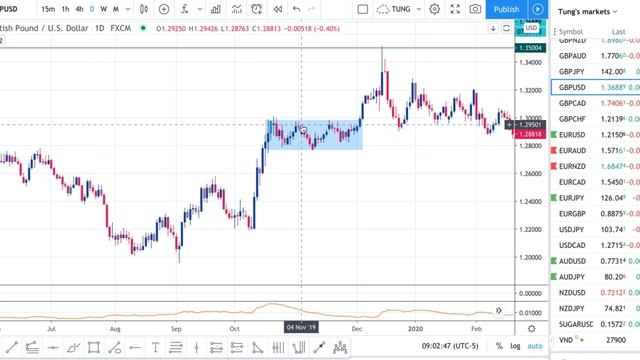The width and height of the screenshot is (640, 360).
Task: Click the play icon next to Publish
Action: click(x=538, y=9)
